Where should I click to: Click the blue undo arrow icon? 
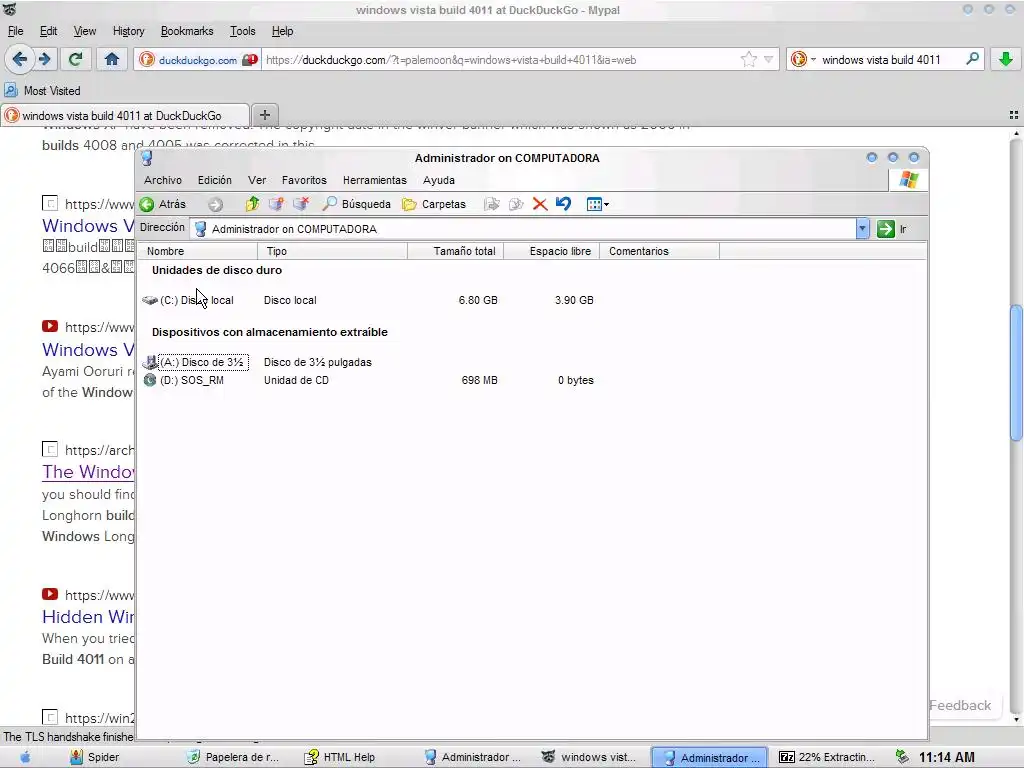[564, 204]
